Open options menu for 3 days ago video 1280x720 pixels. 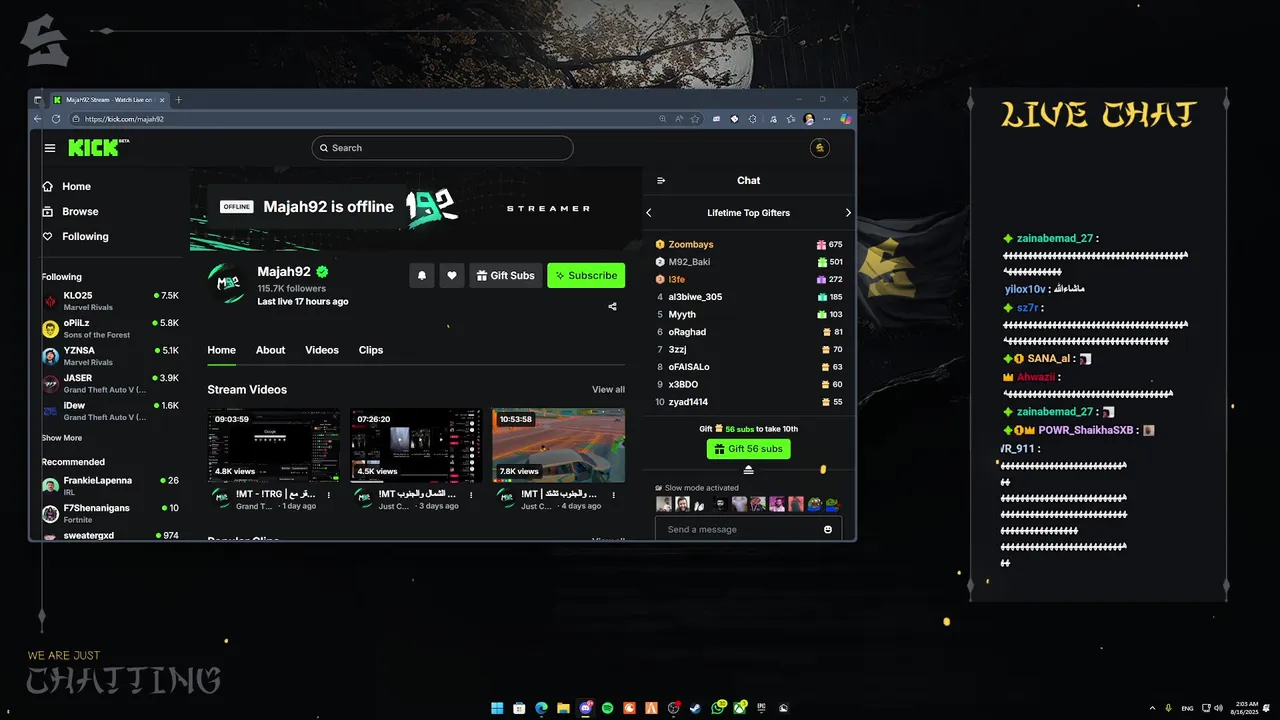pyautogui.click(x=472, y=495)
